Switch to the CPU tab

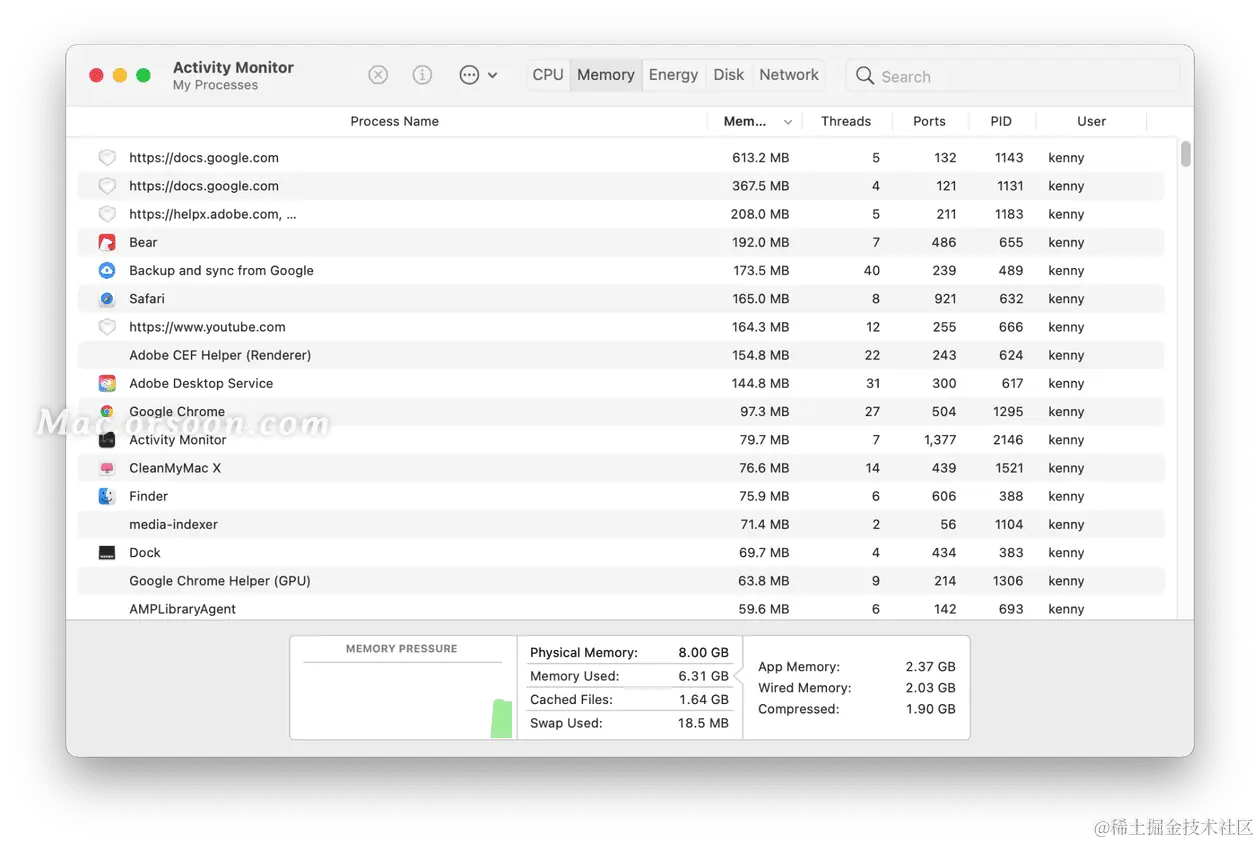548,75
